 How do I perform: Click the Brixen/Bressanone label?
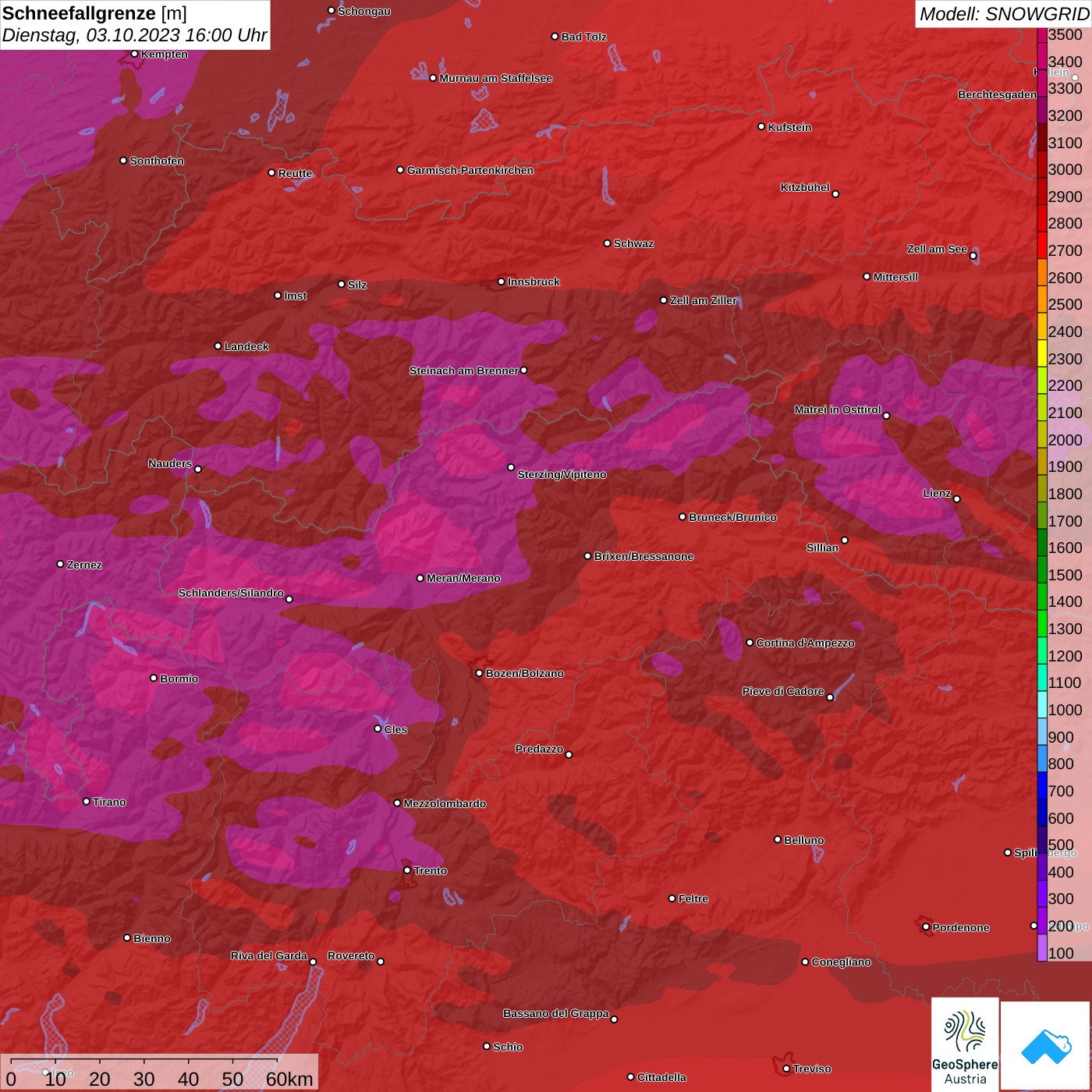pyautogui.click(x=643, y=556)
